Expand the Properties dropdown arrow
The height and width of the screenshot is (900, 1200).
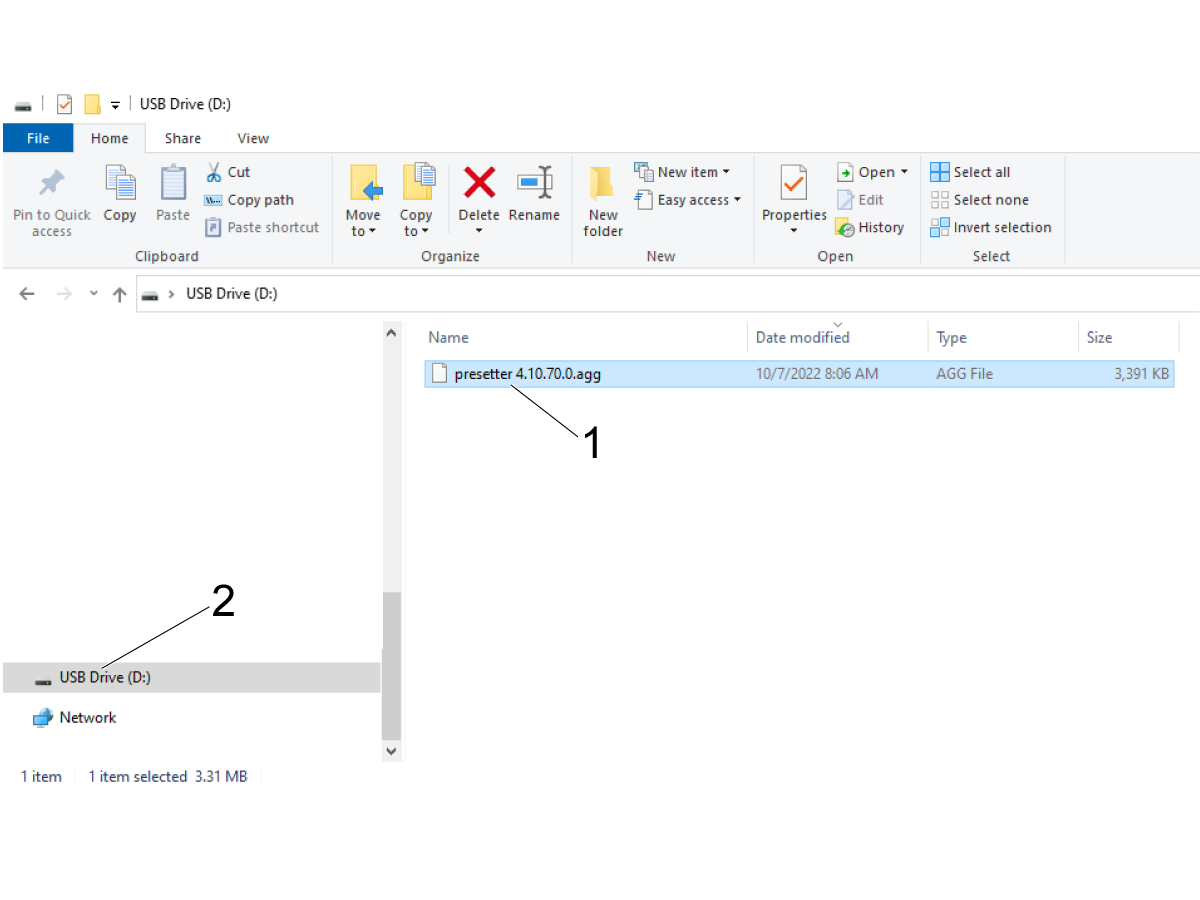coord(794,231)
